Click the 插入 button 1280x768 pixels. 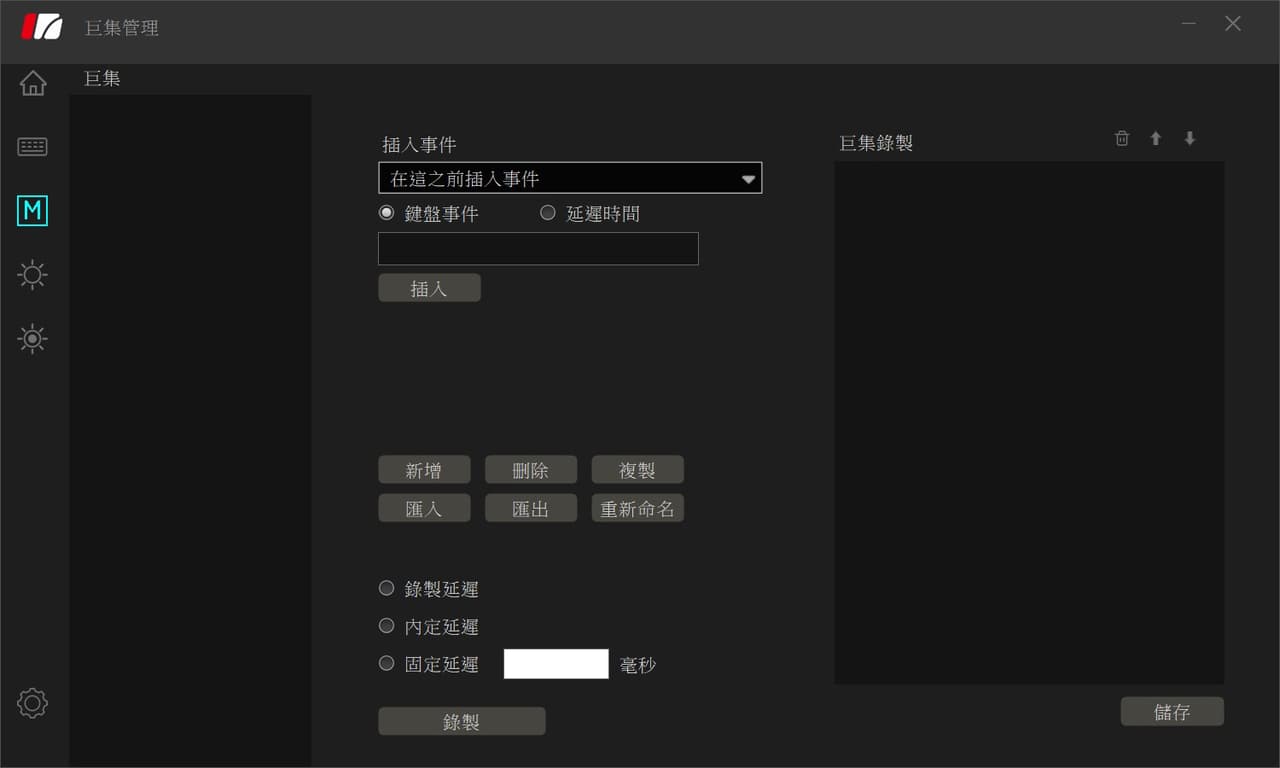point(429,288)
